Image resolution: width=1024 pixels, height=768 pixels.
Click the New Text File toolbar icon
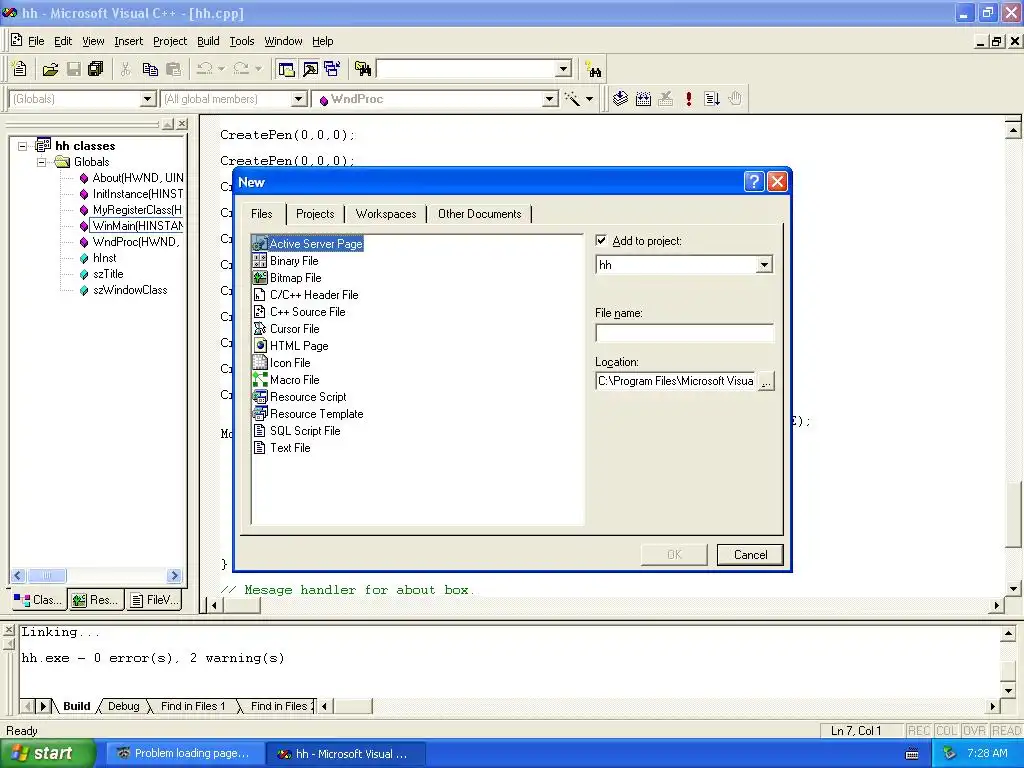(x=20, y=69)
